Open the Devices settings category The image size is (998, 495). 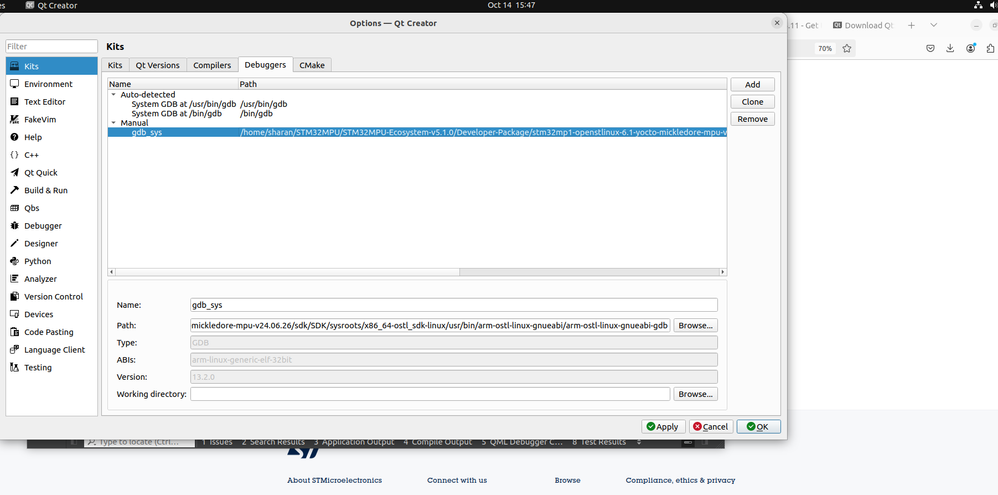[52, 314]
